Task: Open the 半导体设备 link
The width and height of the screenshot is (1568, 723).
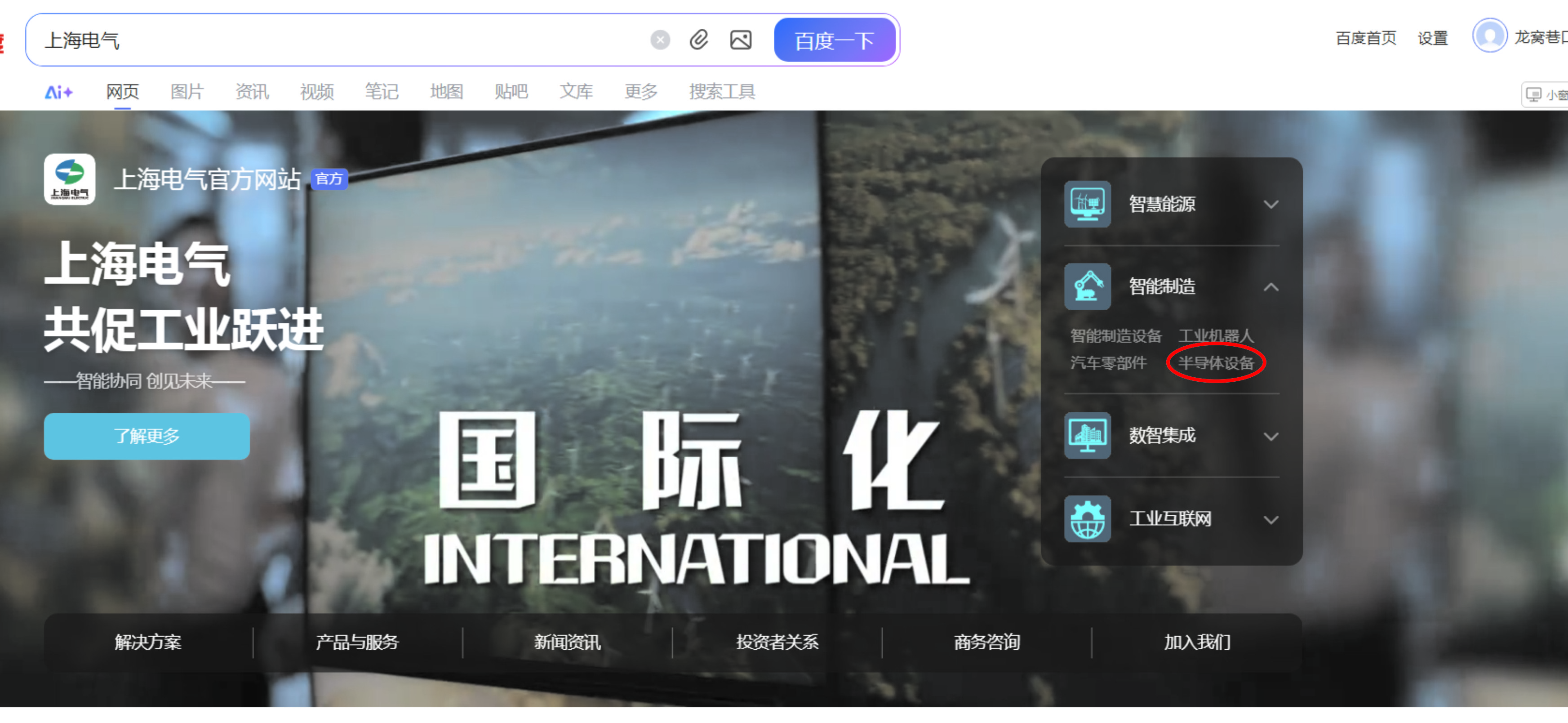Action: pyautogui.click(x=1216, y=363)
